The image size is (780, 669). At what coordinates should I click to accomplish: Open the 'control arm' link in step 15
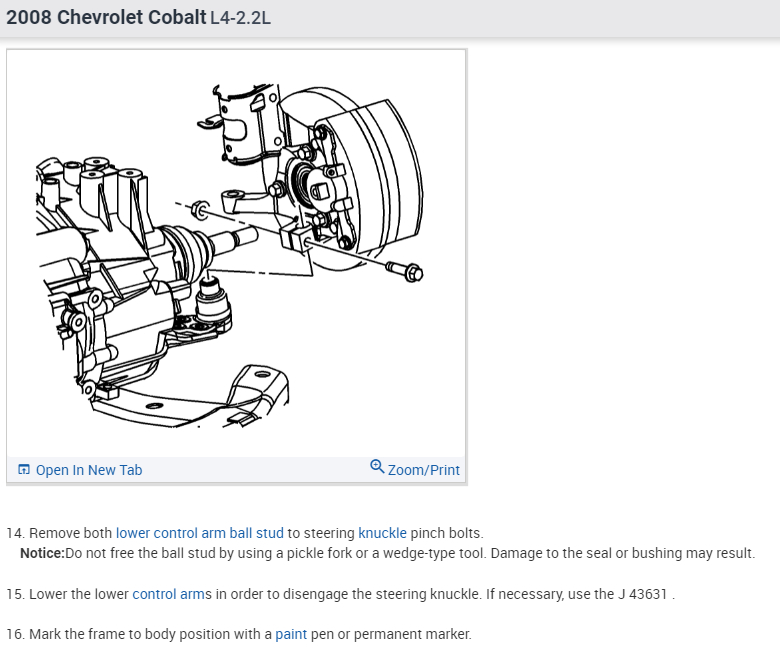tap(169, 594)
